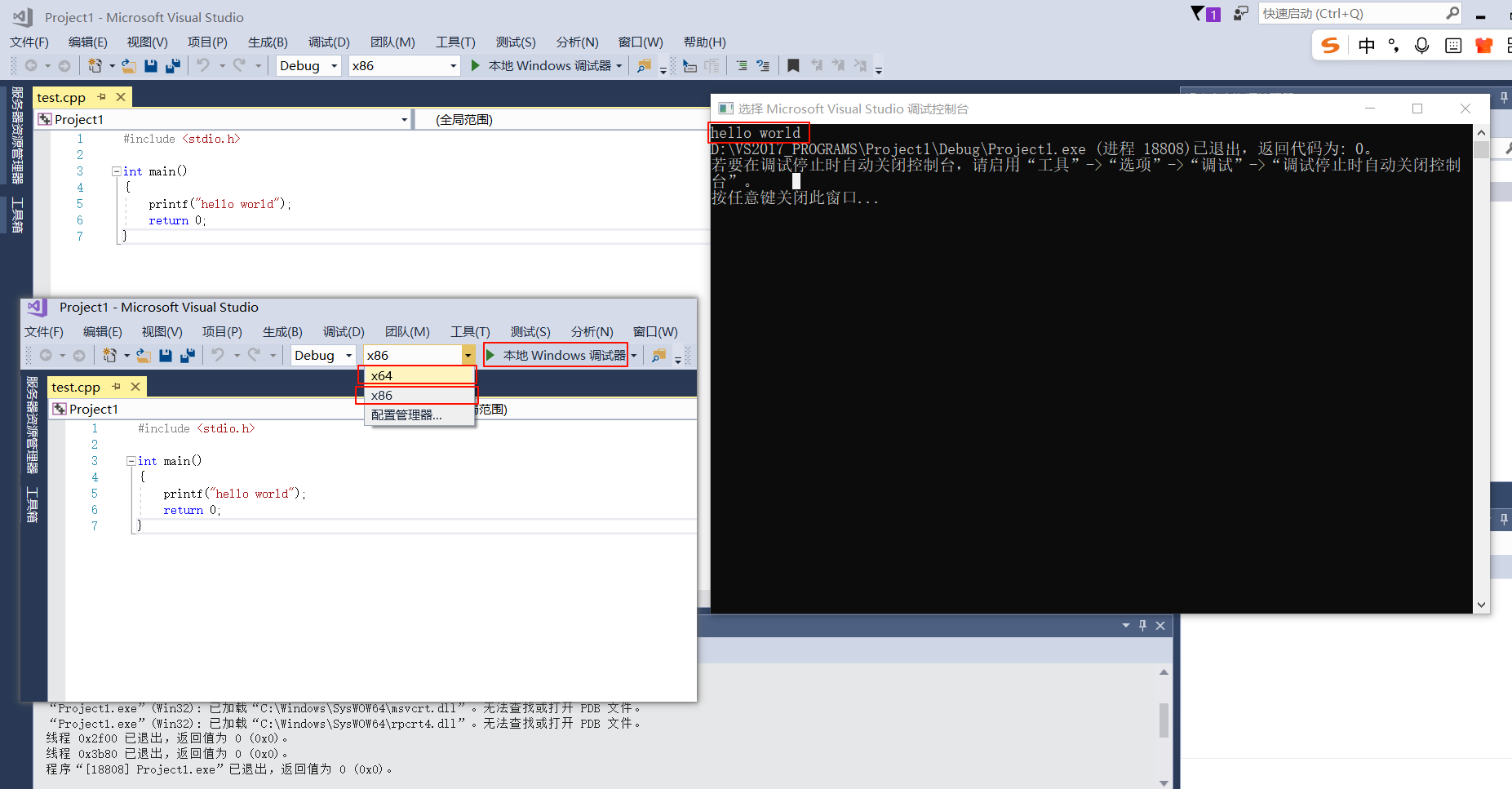This screenshot has height=789, width=1512.
Task: Click the IME skin shirt icon
Action: (1484, 46)
